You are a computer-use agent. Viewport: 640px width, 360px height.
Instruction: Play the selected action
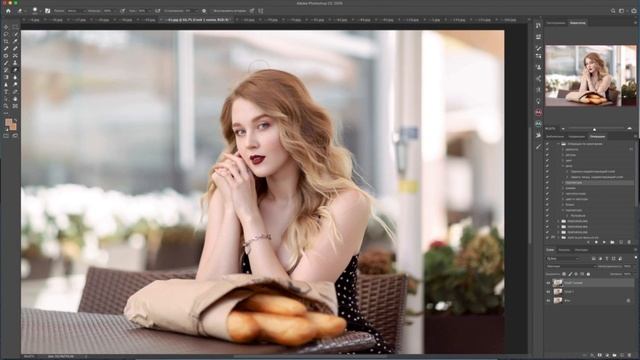click(604, 242)
